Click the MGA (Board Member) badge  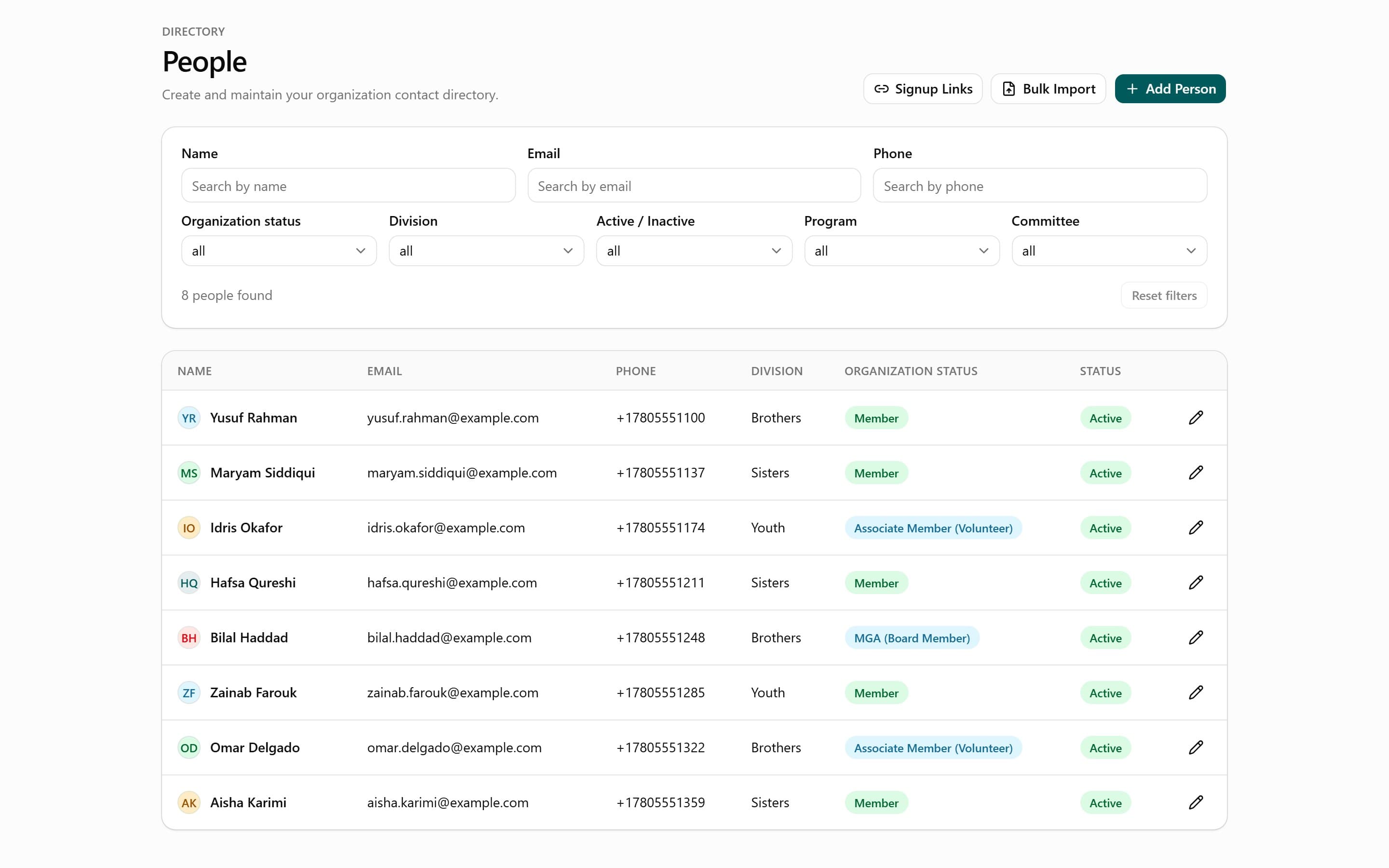pos(912,638)
